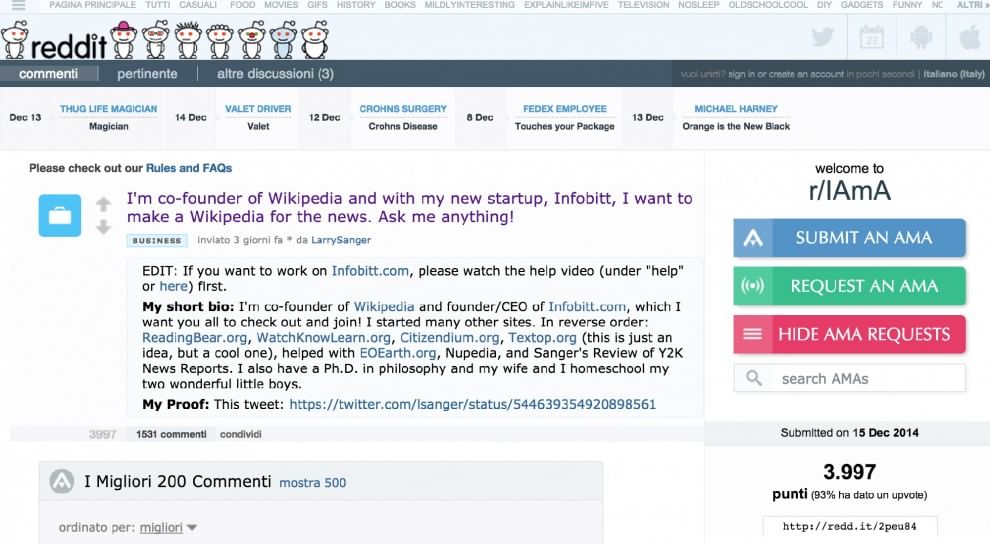Open TUTTI in top bar
Image resolution: width=990 pixels, height=545 pixels.
158,5
